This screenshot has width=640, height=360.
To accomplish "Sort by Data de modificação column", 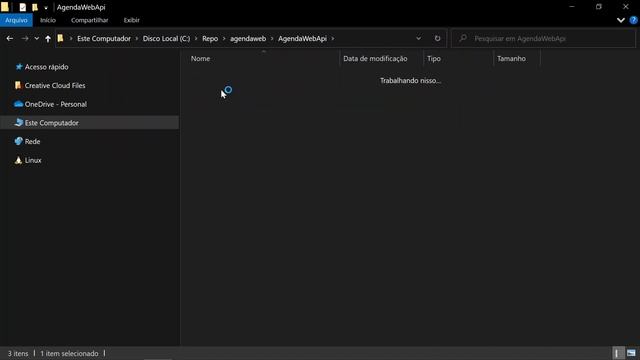I will pyautogui.click(x=375, y=58).
